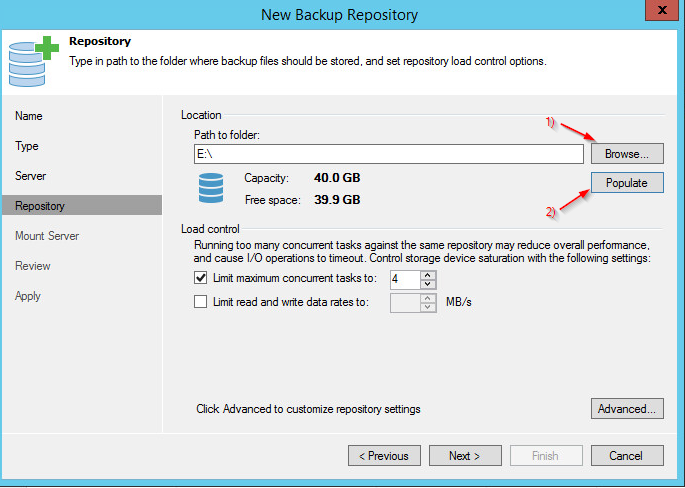Screen dimensions: 685x488
Task: Increase concurrent tasks using the up arrow
Action: click(x=429, y=273)
